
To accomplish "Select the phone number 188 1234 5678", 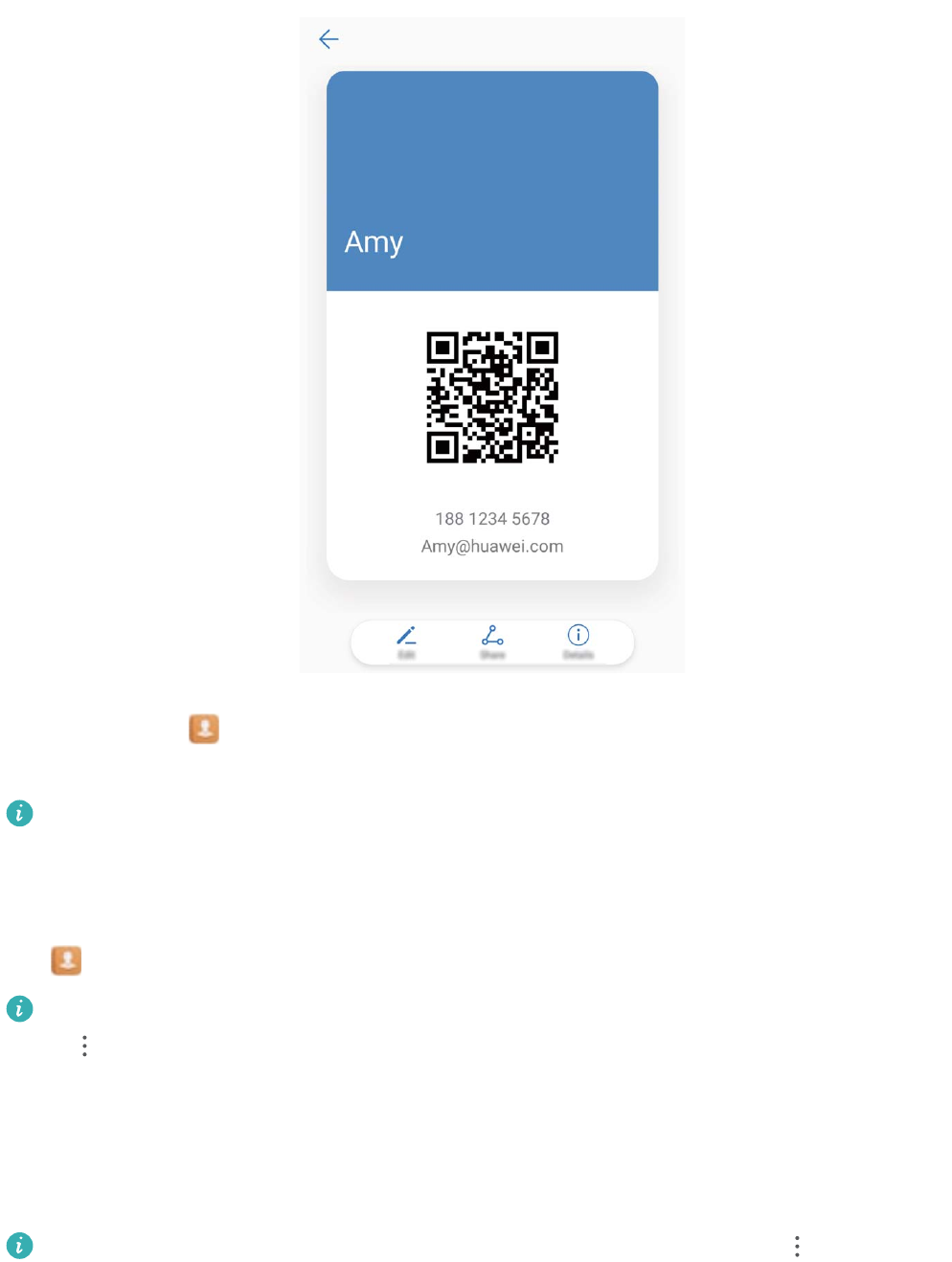I will click(x=492, y=519).
